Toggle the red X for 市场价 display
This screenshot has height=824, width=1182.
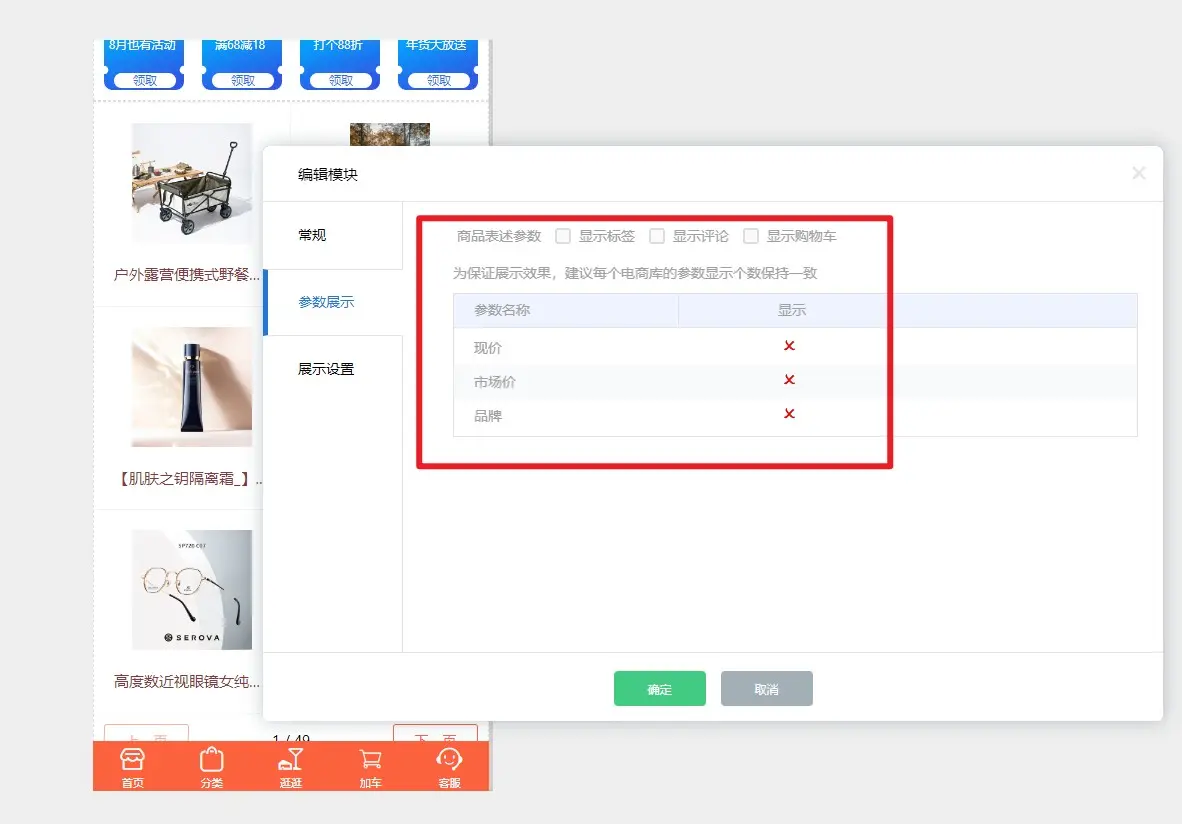click(x=789, y=380)
